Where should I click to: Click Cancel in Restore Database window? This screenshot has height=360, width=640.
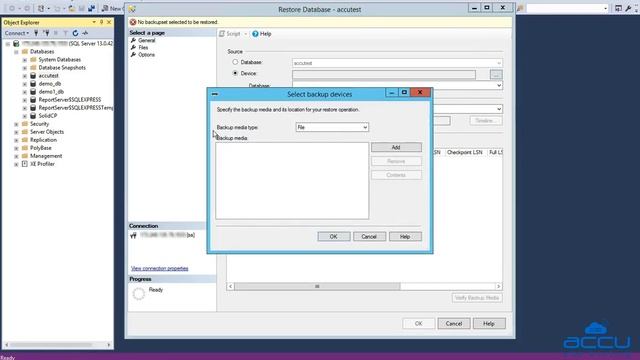pyautogui.click(x=453, y=324)
